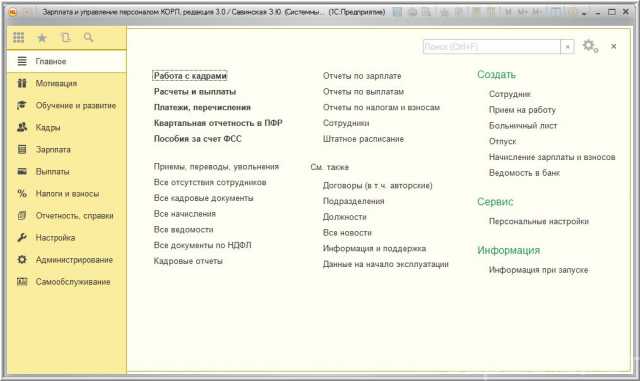The width and height of the screenshot is (640, 381).
Task: Create Больничный лист document
Action: click(x=523, y=126)
